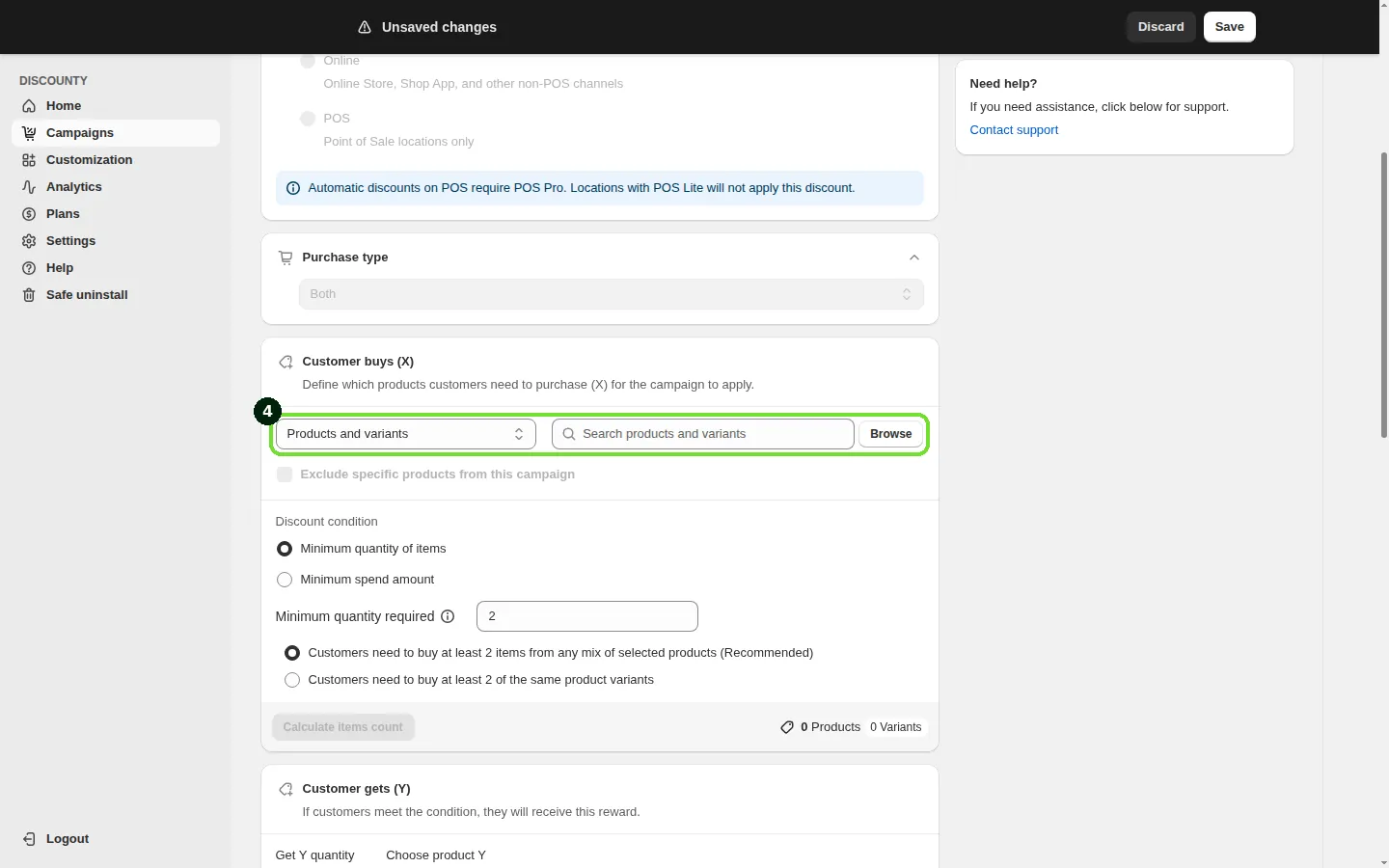The height and width of the screenshot is (868, 1389).
Task: Click the Unsaved changes warning icon
Action: 365,27
